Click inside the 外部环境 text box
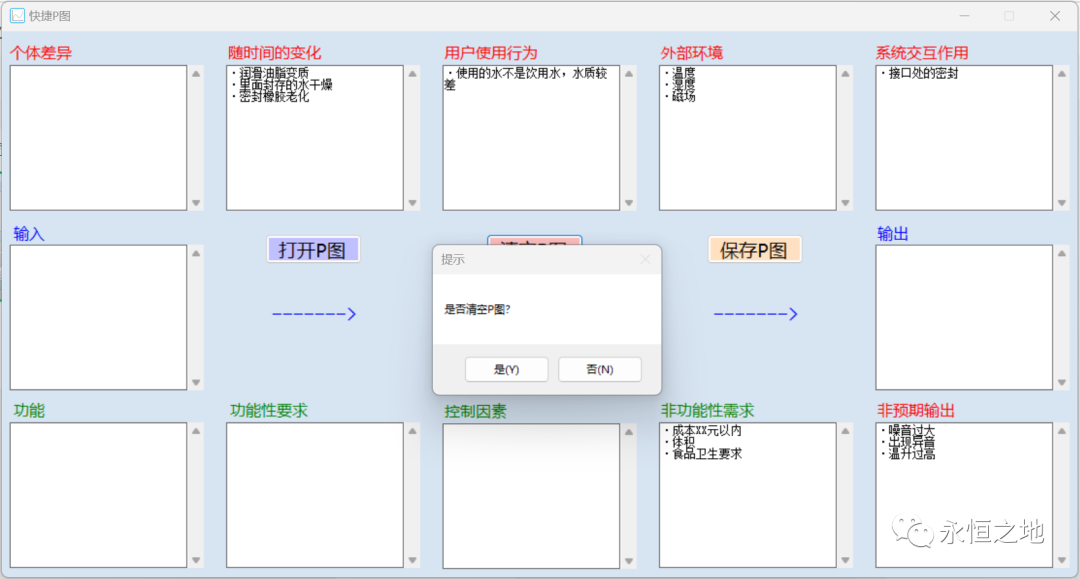Viewport: 1080px width, 579px height. [747, 138]
